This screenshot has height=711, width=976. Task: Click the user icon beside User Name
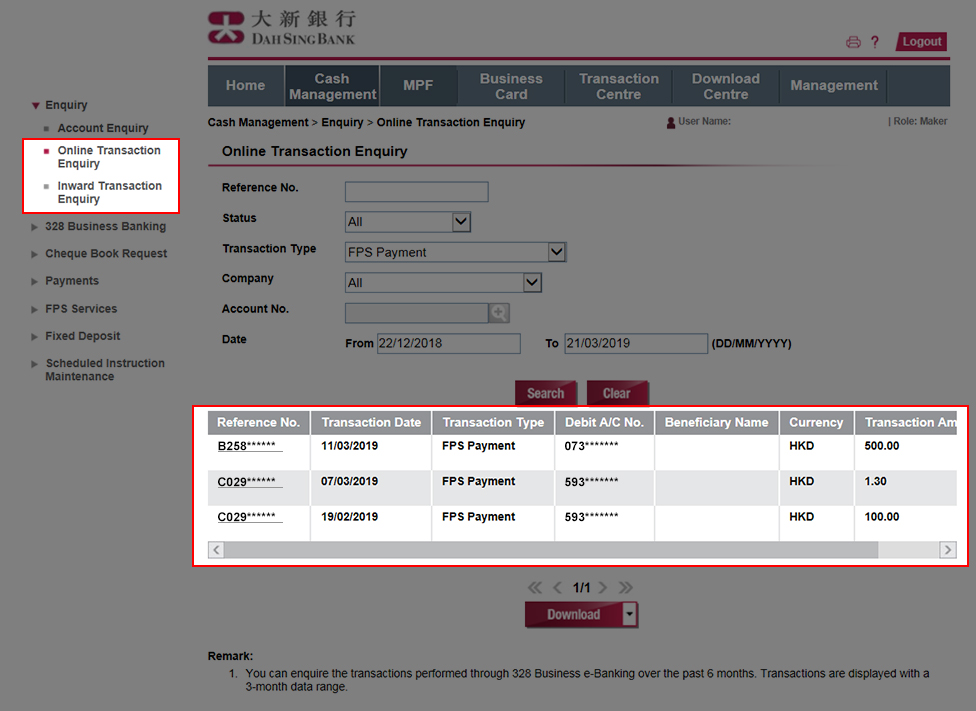click(671, 123)
